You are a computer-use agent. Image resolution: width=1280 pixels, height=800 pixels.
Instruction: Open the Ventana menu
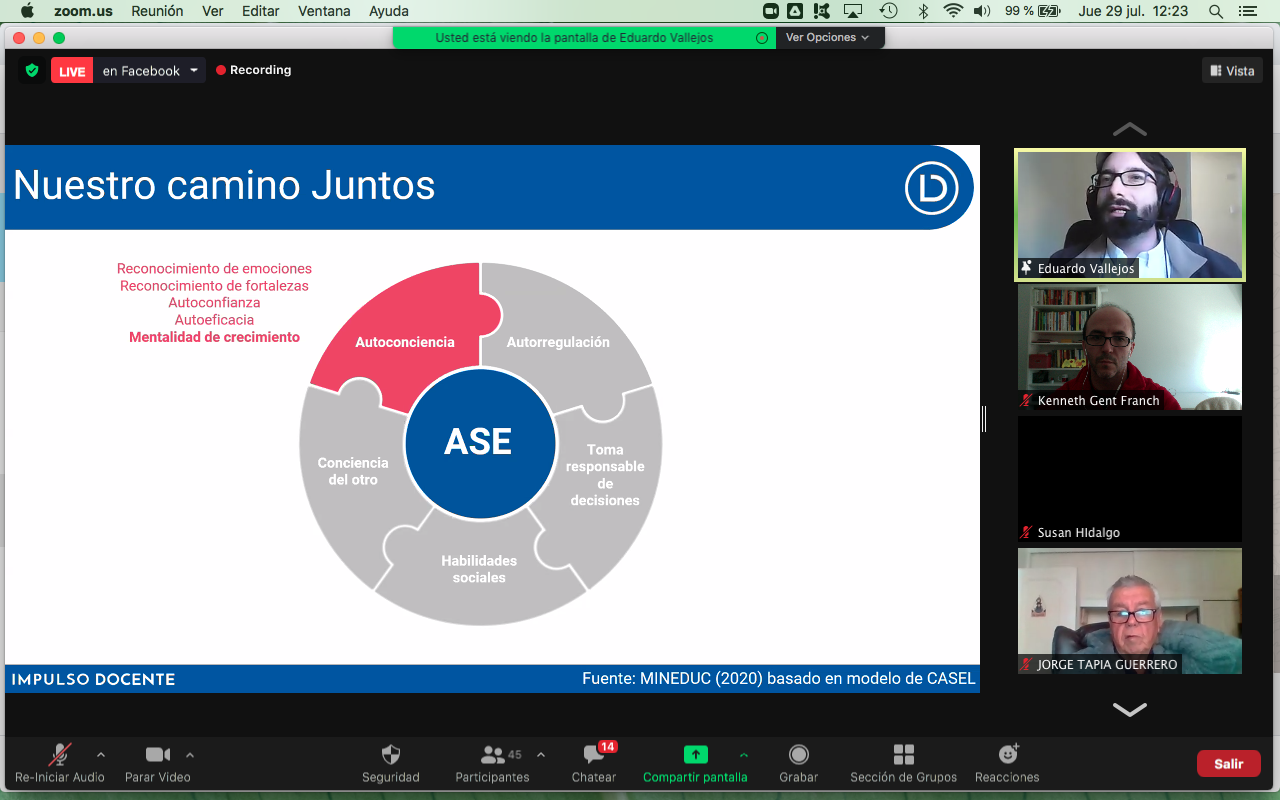click(324, 11)
